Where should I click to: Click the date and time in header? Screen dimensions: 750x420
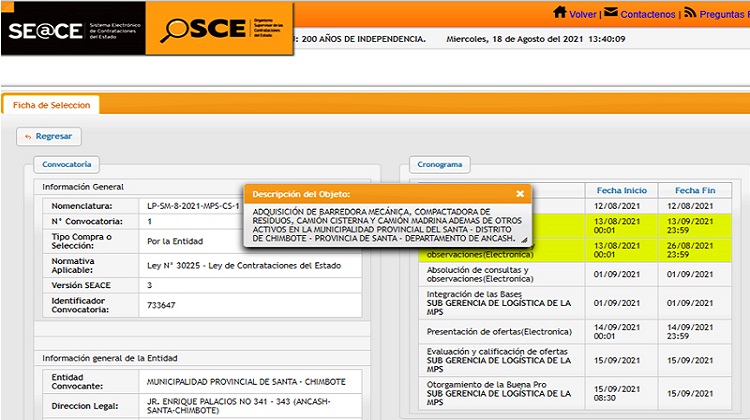536,39
